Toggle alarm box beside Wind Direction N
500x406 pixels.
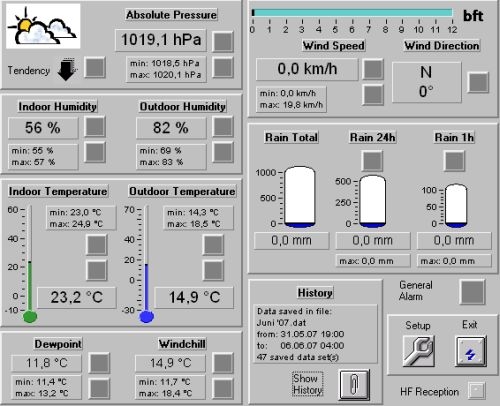pyautogui.click(x=478, y=82)
